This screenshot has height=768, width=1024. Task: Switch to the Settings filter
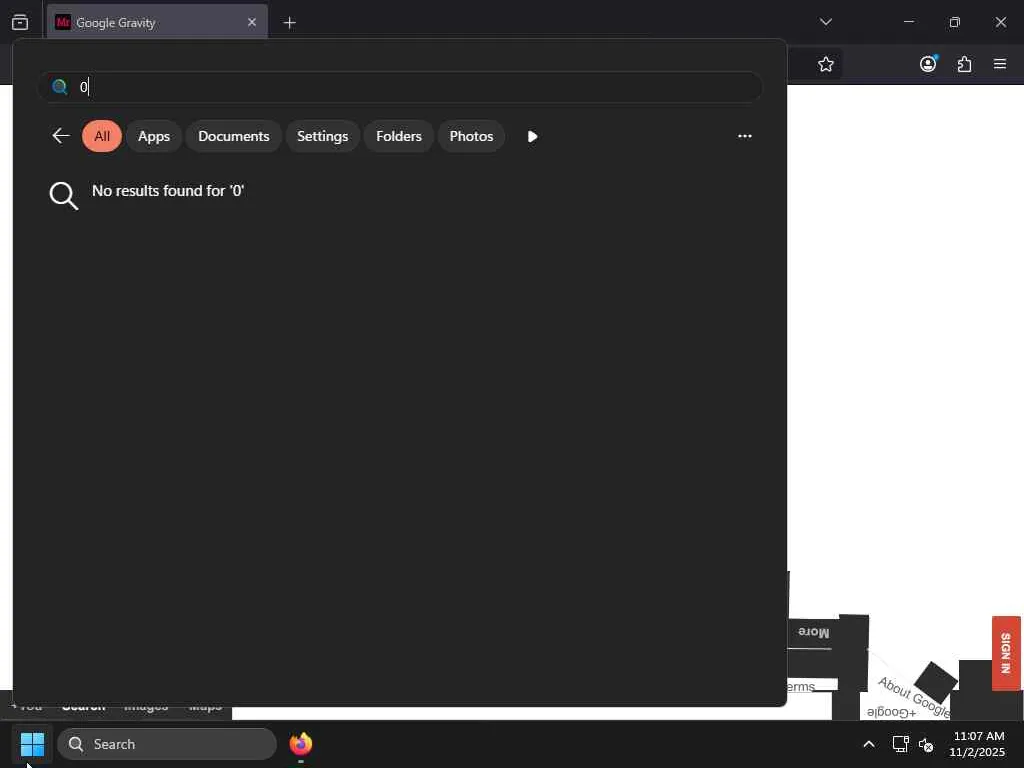point(323,136)
